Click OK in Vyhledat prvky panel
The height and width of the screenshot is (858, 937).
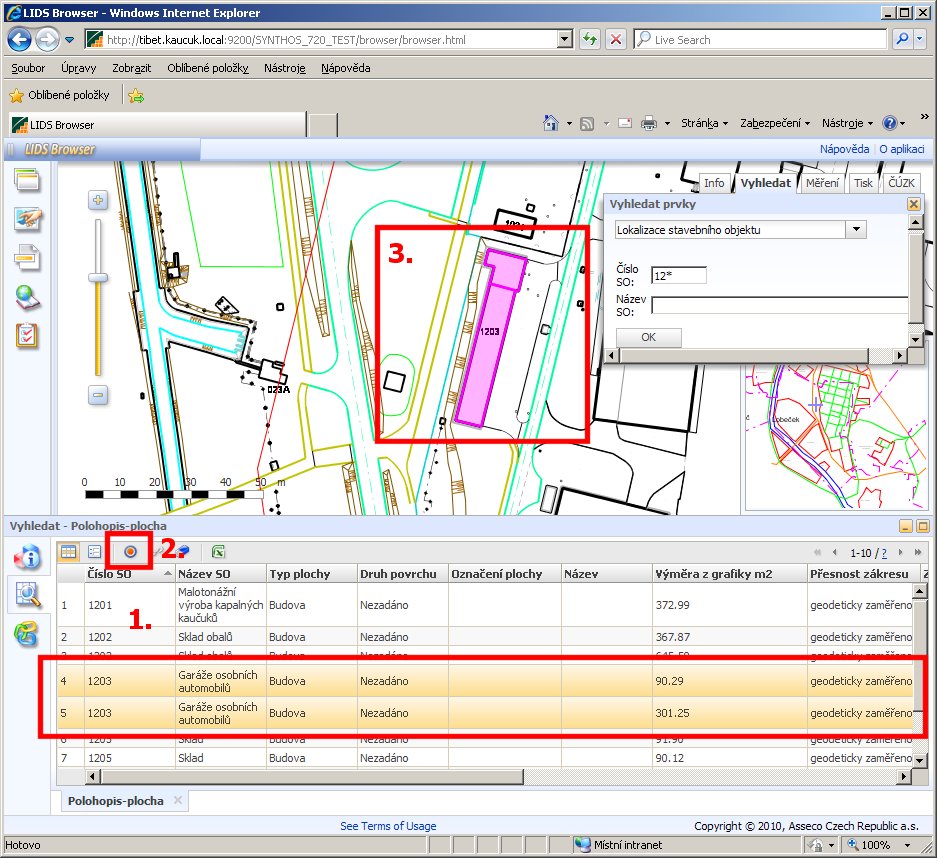(x=648, y=337)
